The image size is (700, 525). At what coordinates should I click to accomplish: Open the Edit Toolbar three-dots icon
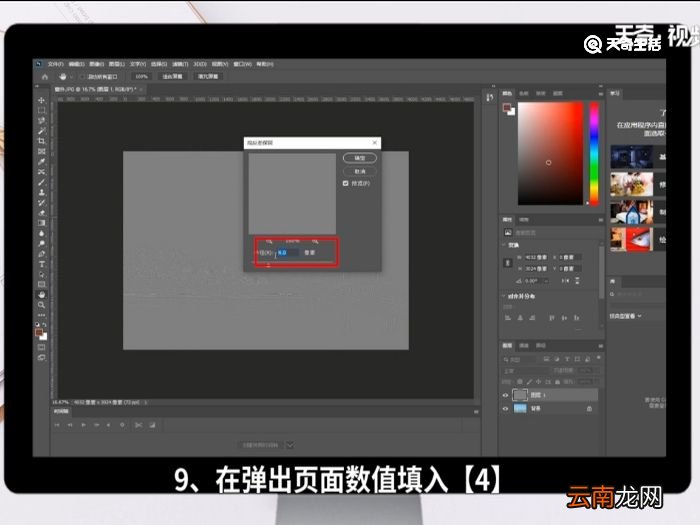(41, 315)
